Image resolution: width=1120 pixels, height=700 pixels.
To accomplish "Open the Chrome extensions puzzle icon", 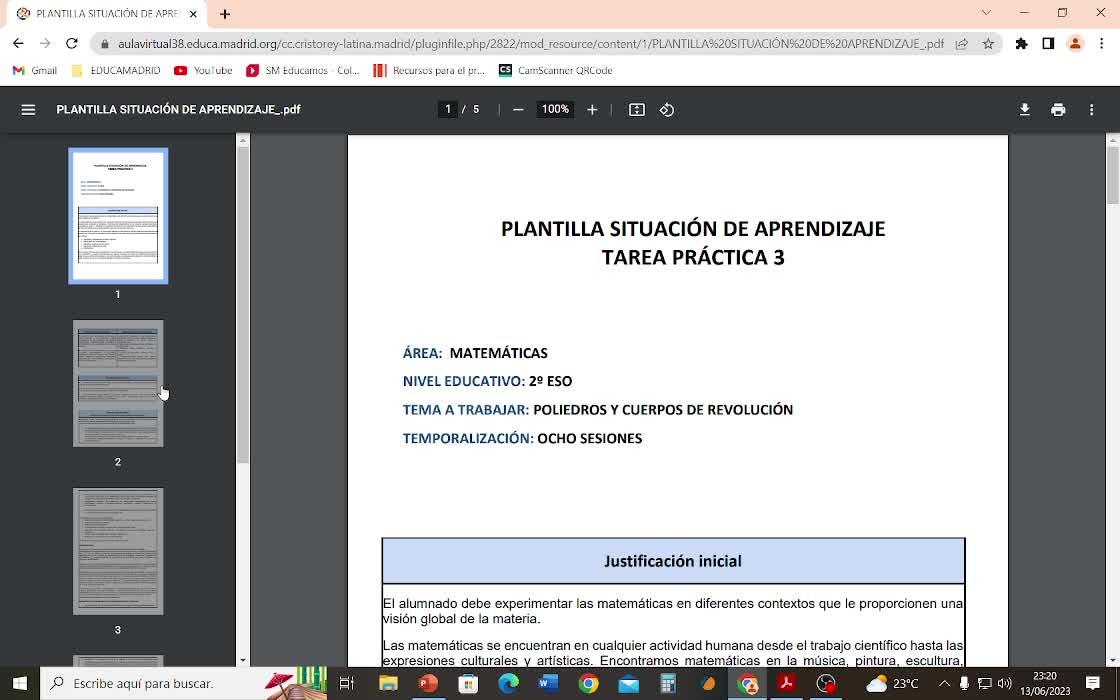I will click(1021, 44).
